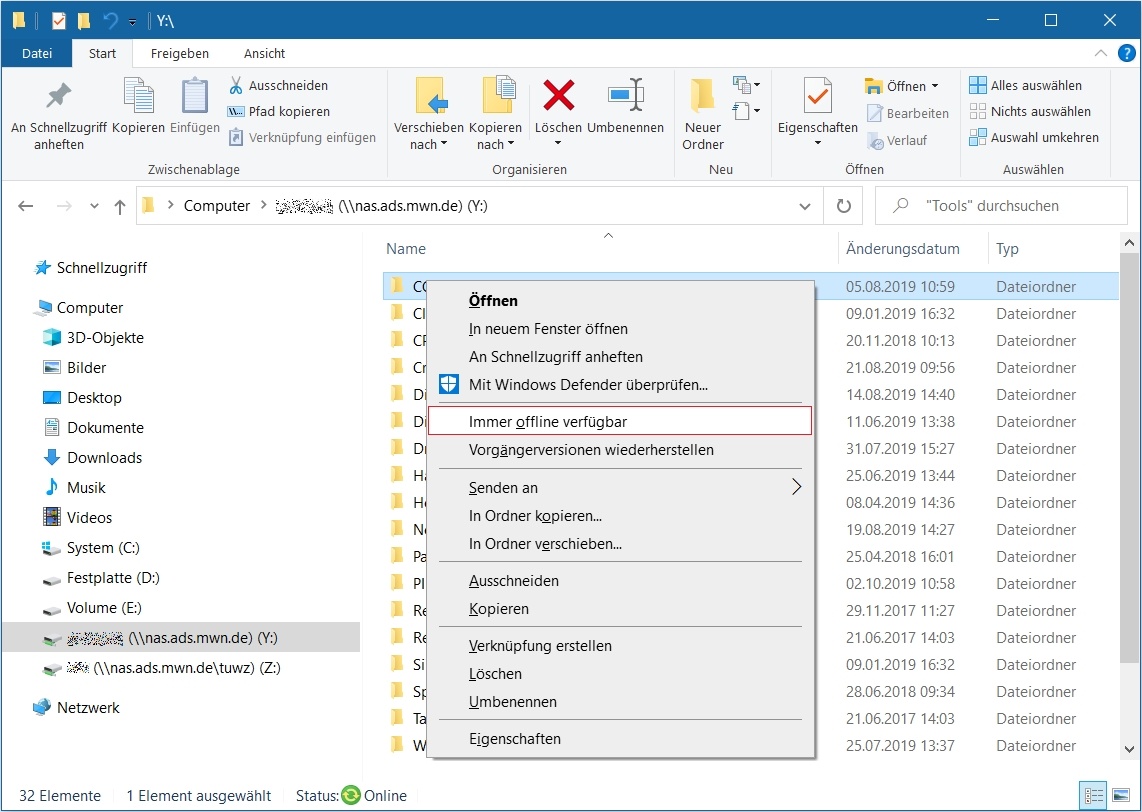Open Verschieben nach dropdown
Screen dimensions: 1142x812
(428, 136)
